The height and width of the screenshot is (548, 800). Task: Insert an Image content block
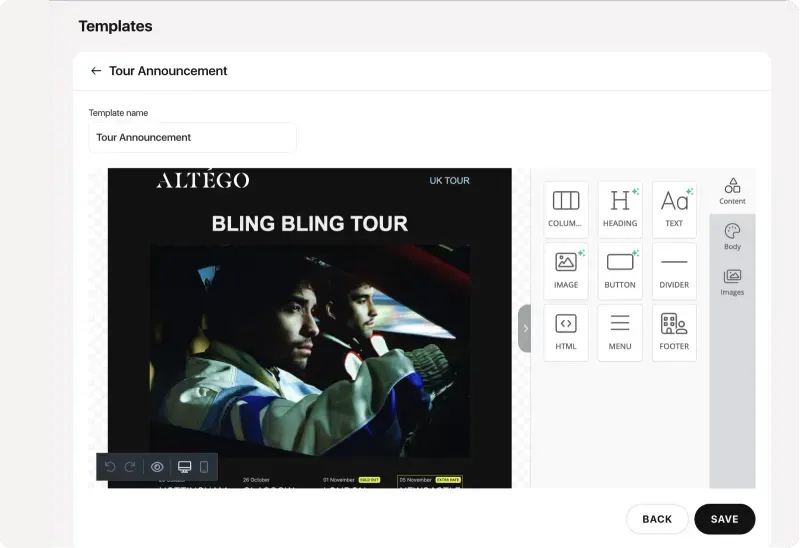[566, 270]
